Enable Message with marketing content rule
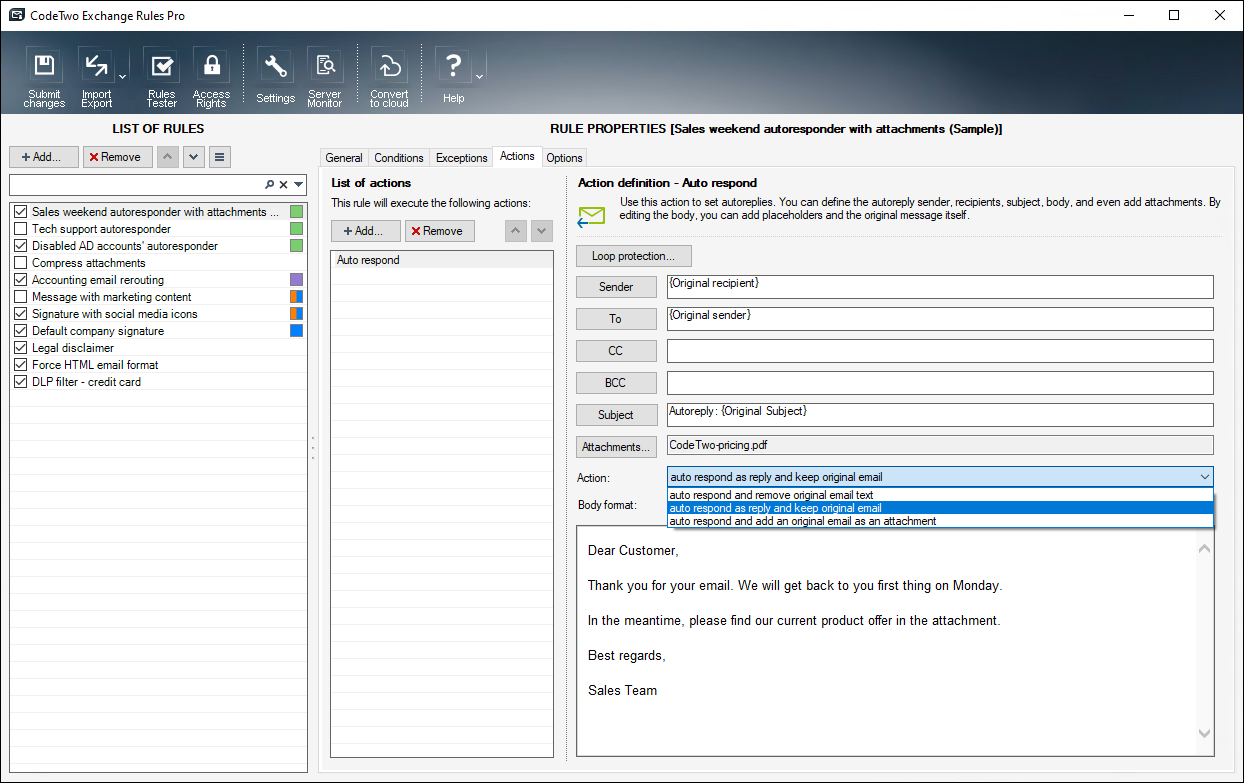 tap(20, 297)
